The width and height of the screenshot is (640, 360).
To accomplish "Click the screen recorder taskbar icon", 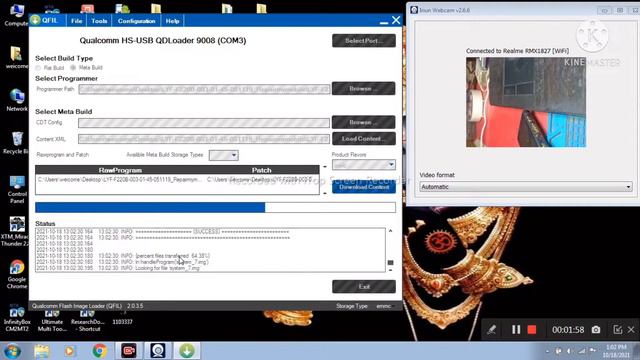I will click(x=129, y=351).
